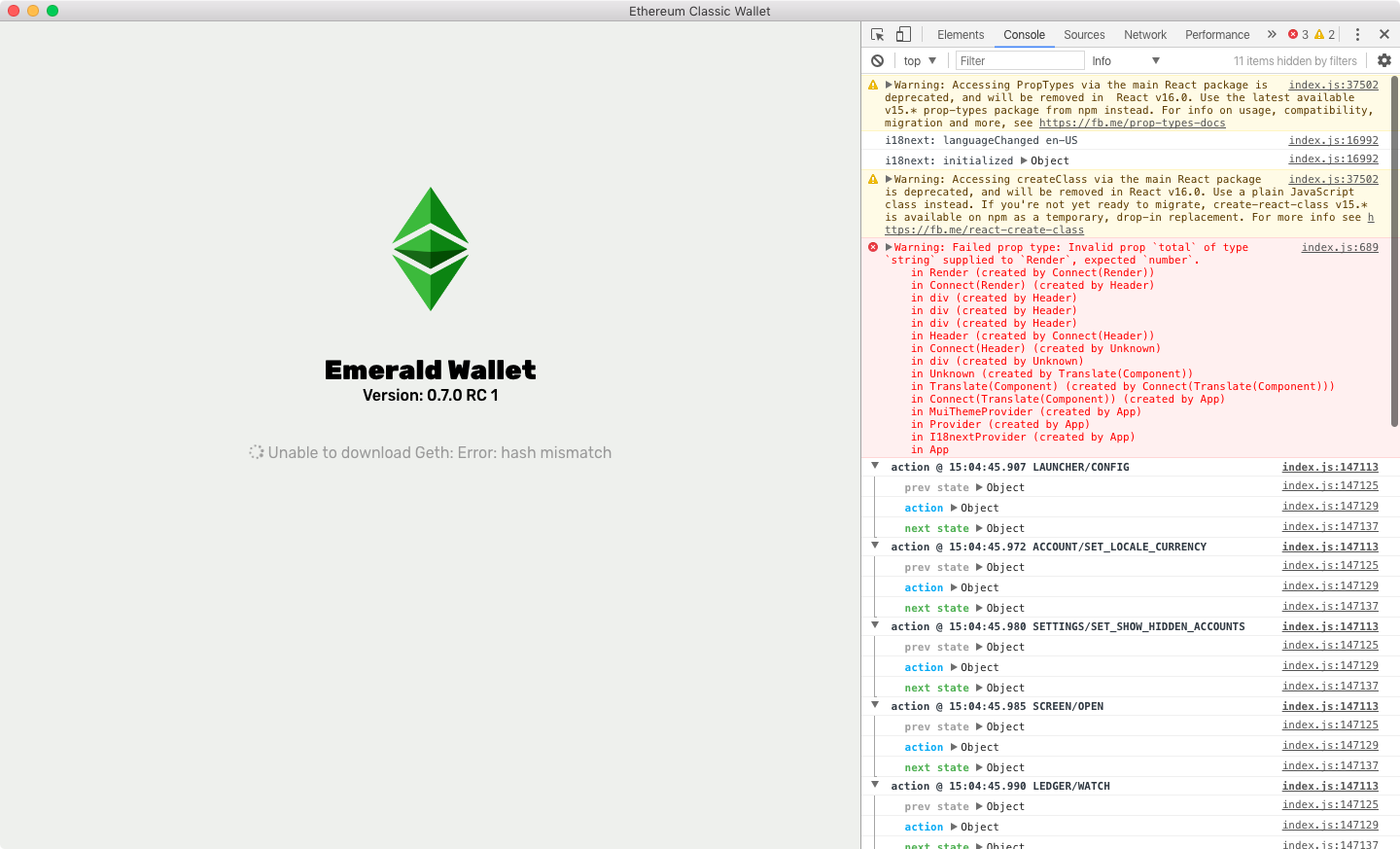1400x849 pixels.
Task: Expand the PropTypes warning message
Action: [889, 85]
